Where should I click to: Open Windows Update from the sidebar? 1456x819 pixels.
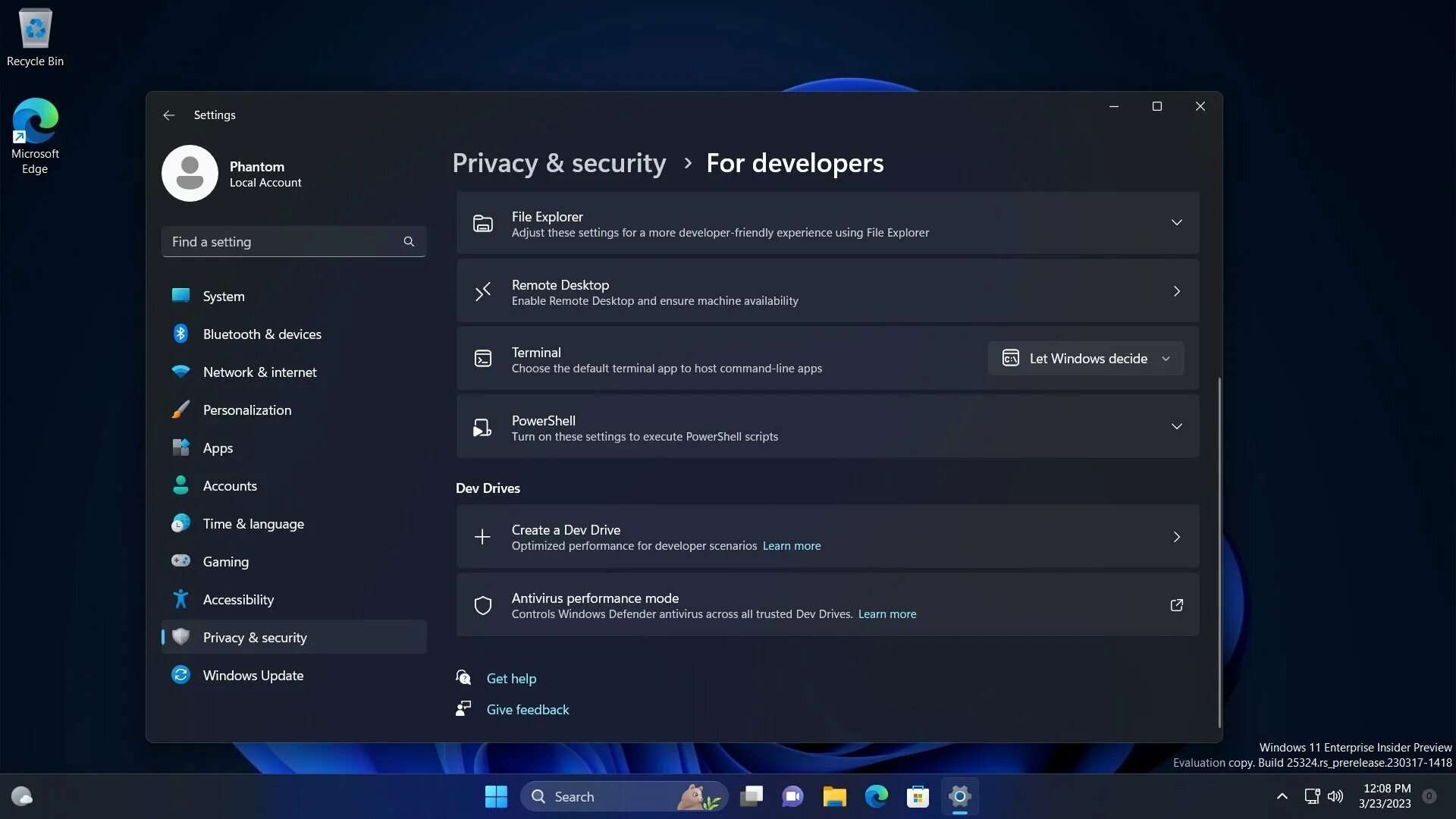(x=253, y=676)
